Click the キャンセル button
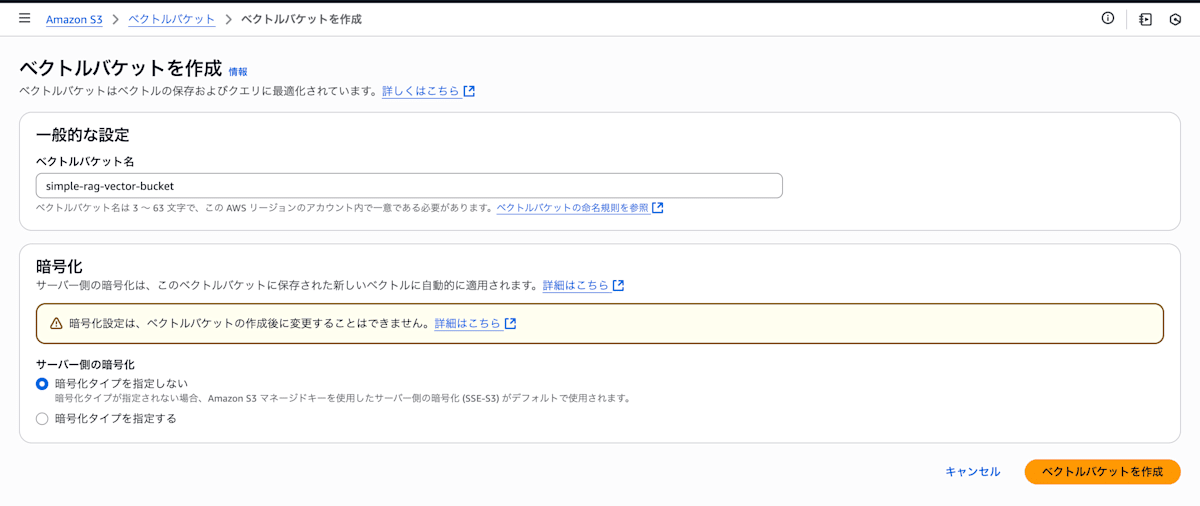The width and height of the screenshot is (1200, 506). point(973,472)
